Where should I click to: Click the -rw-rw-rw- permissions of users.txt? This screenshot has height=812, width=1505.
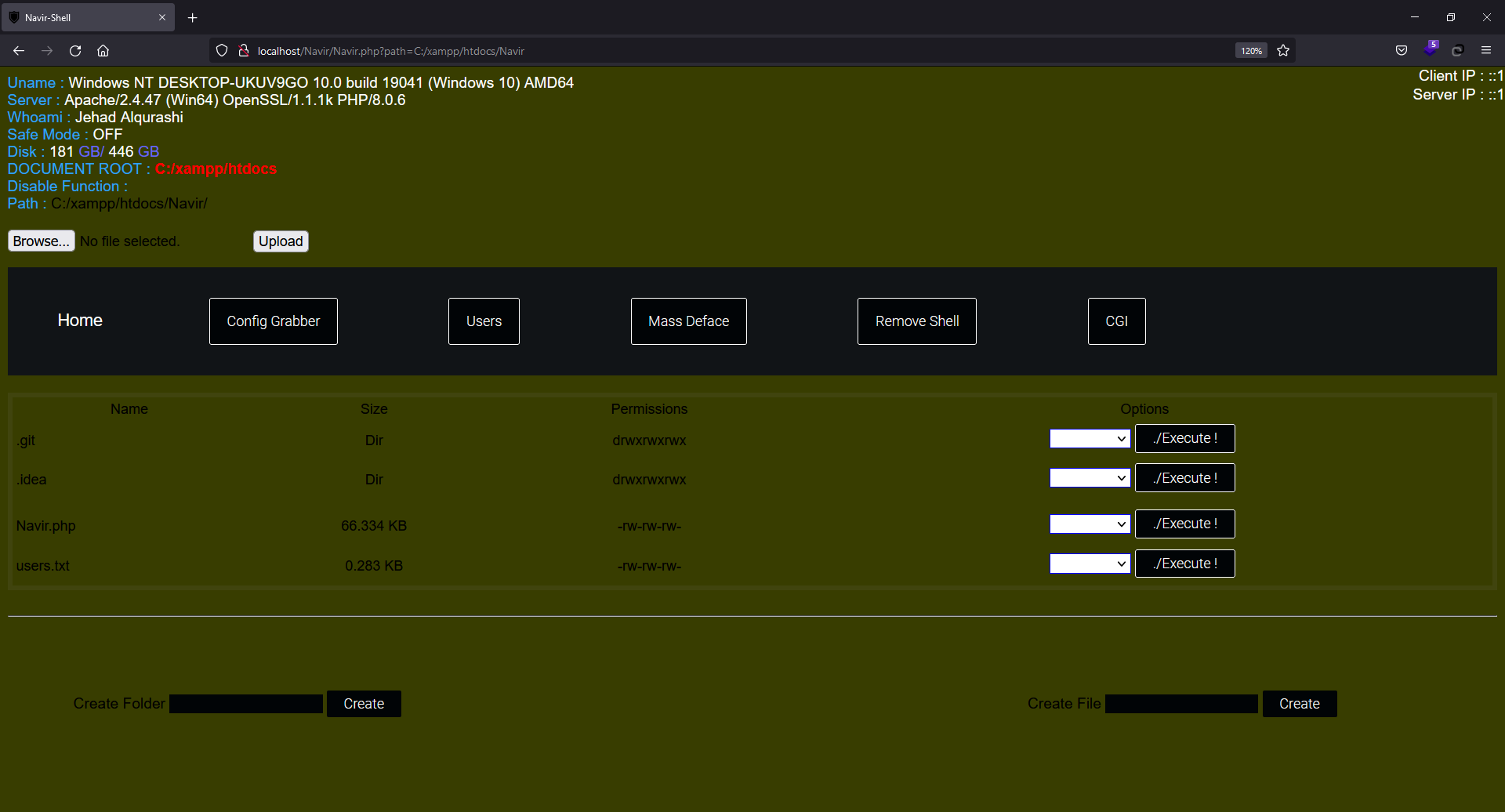click(x=649, y=566)
